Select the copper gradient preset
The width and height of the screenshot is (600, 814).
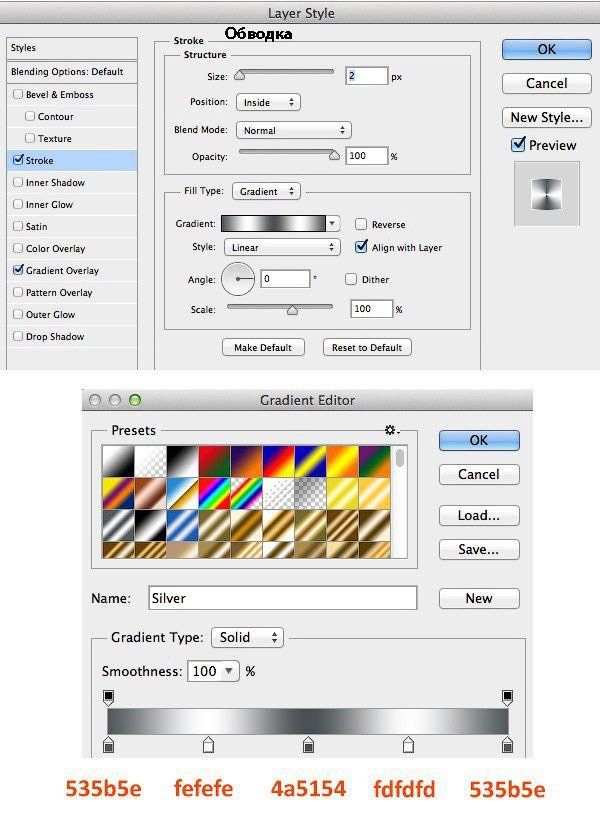151,493
